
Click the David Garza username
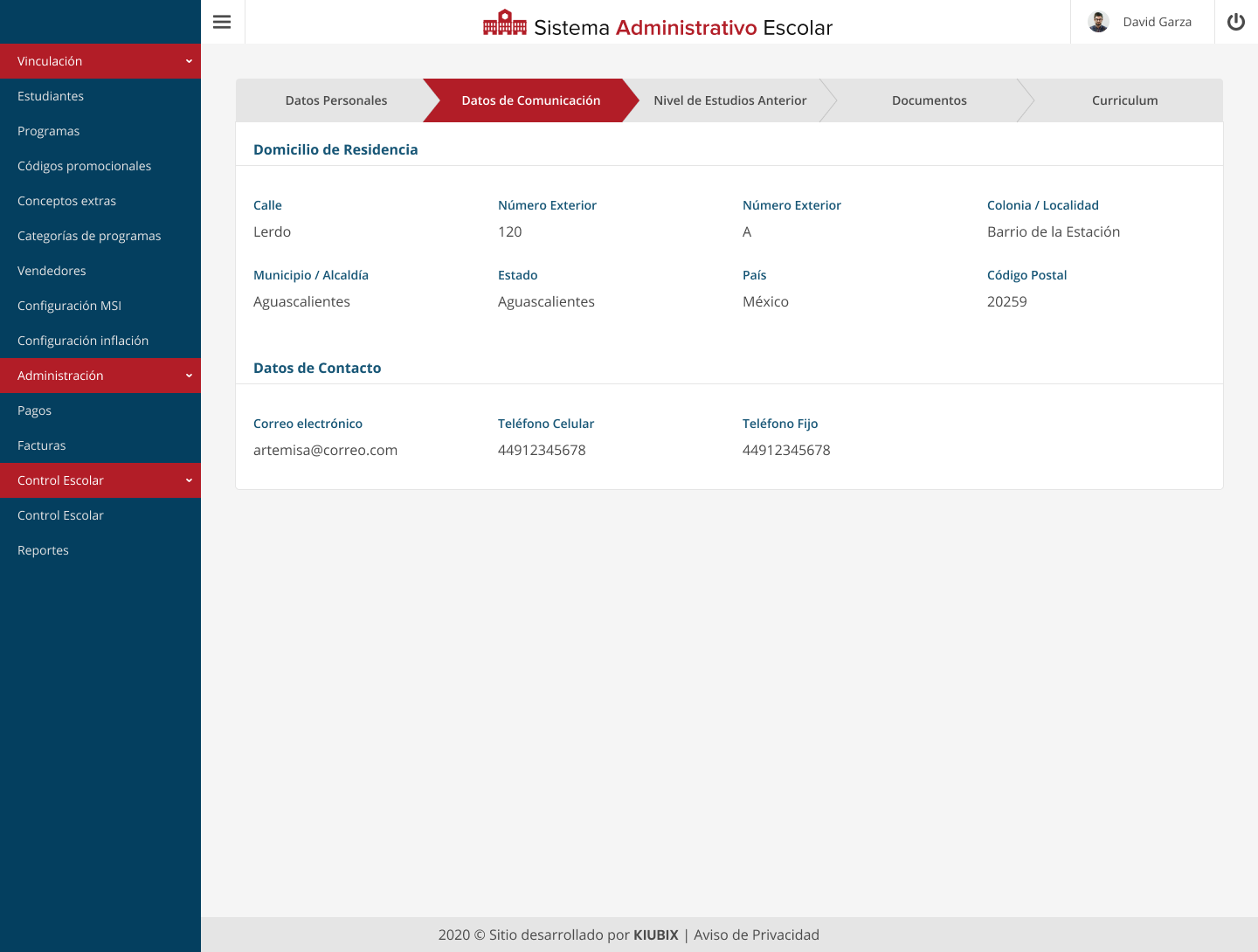[x=1157, y=22]
